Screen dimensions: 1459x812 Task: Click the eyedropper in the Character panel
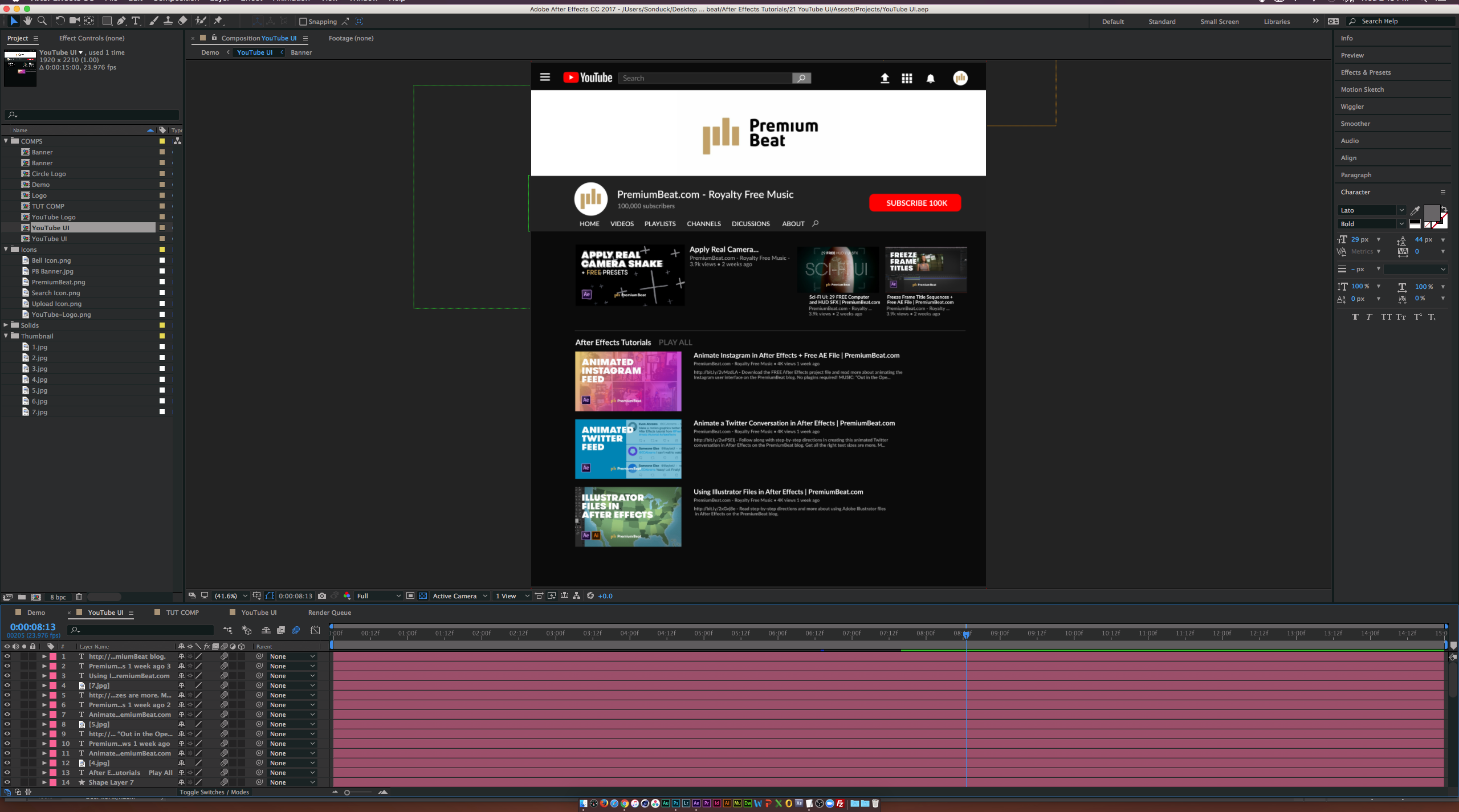tap(1415, 210)
